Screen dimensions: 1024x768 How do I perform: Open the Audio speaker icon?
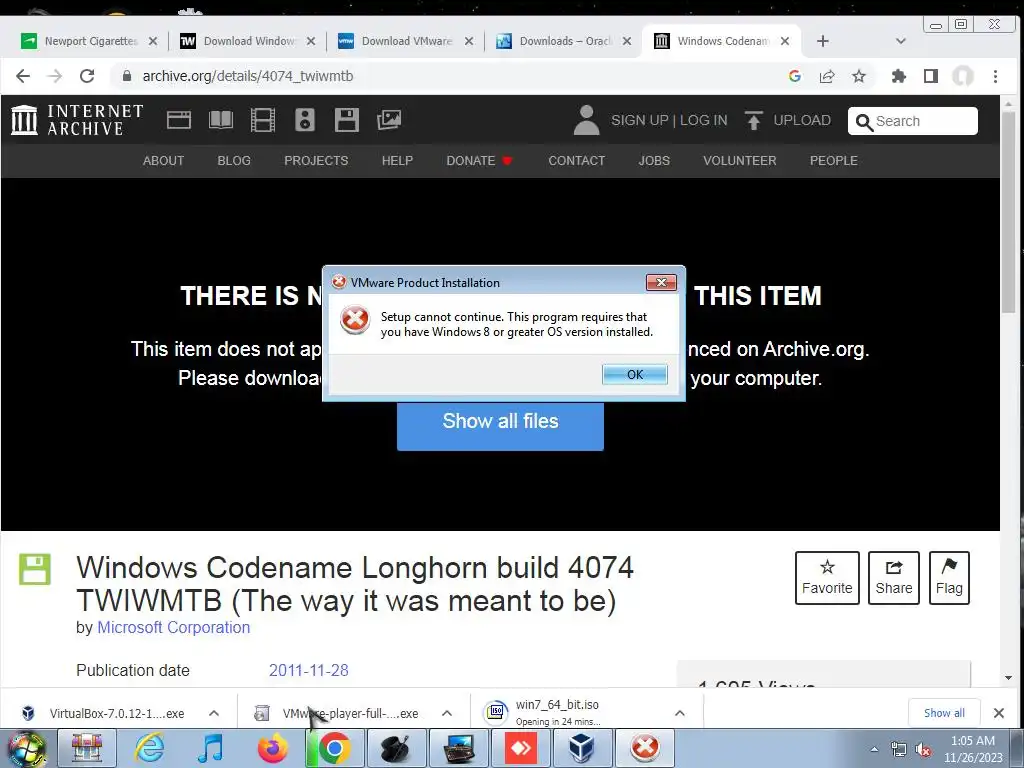(305, 120)
